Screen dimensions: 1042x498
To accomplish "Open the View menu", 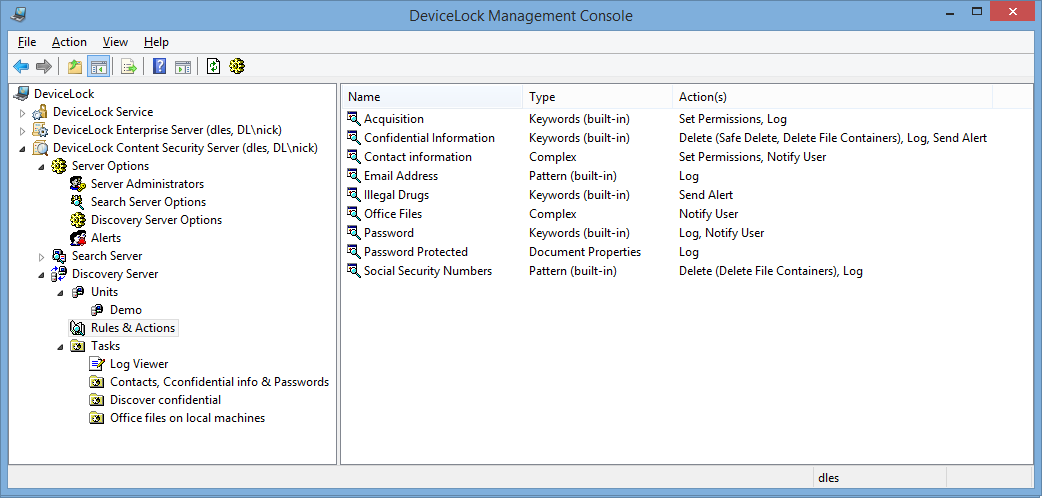I will [x=115, y=42].
